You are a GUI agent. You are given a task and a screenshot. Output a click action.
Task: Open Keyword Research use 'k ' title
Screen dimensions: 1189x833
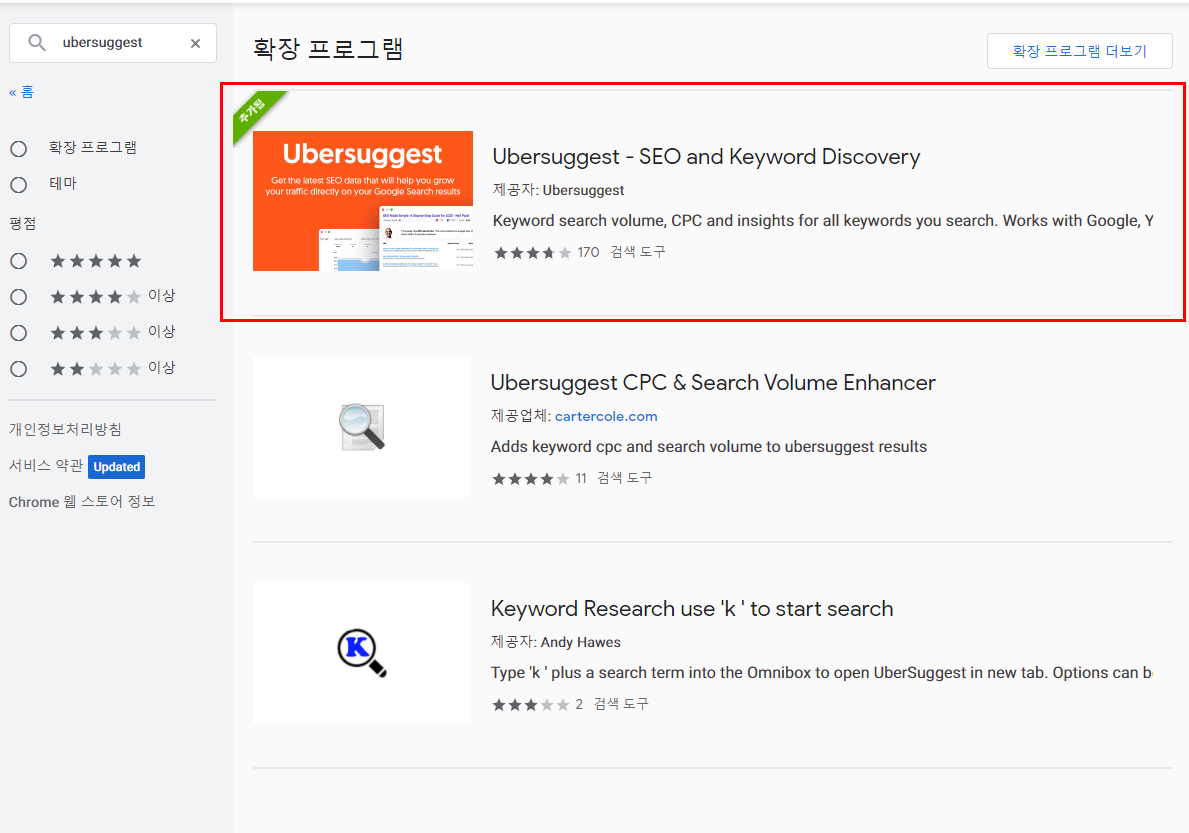(692, 609)
